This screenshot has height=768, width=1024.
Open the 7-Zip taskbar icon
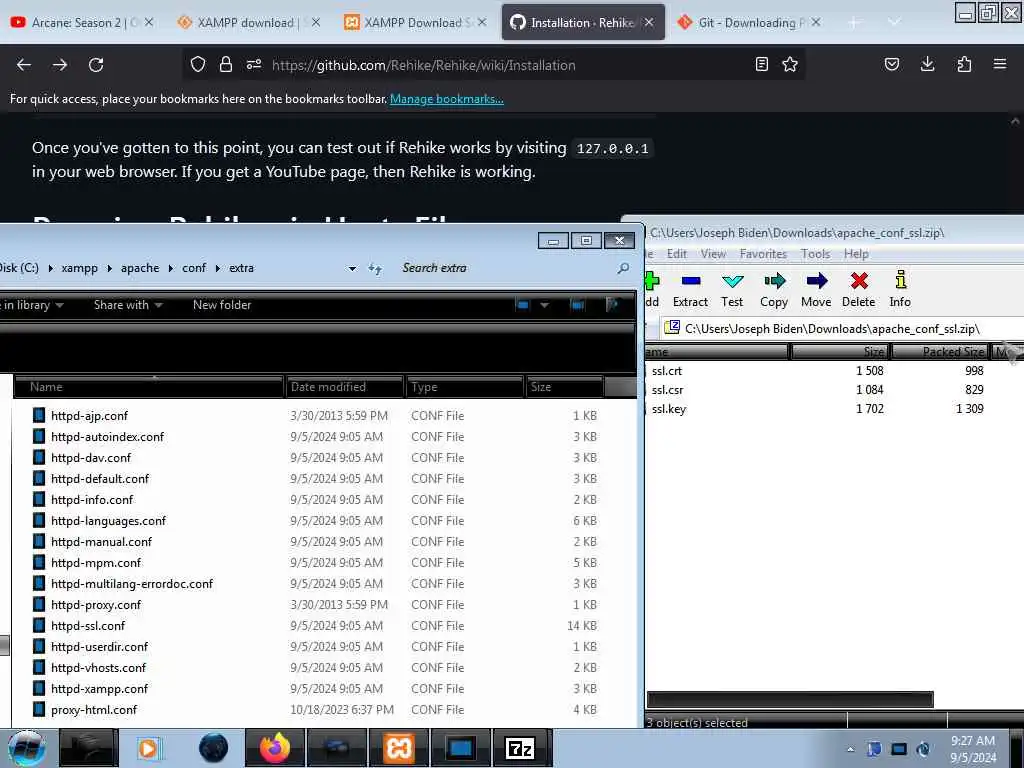(520, 748)
